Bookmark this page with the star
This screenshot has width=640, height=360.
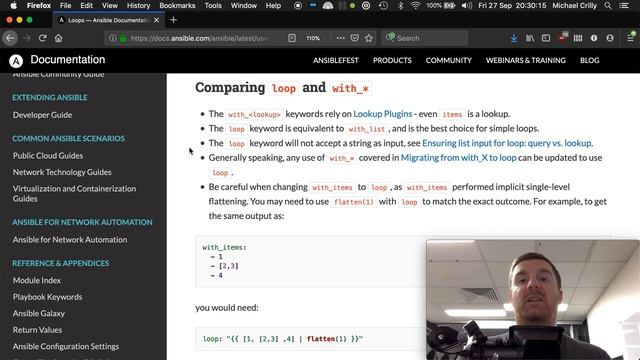[x=369, y=38]
